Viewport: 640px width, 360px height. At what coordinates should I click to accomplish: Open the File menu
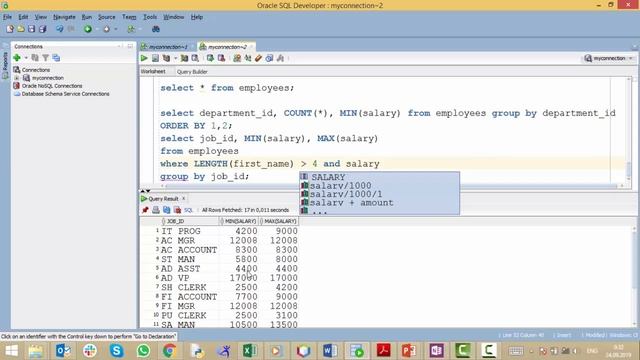point(7,17)
